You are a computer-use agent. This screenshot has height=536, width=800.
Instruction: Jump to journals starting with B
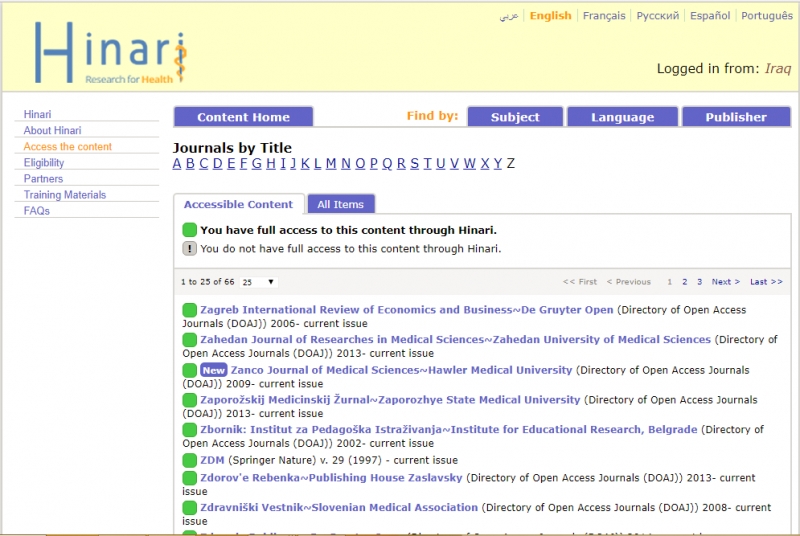coord(190,164)
